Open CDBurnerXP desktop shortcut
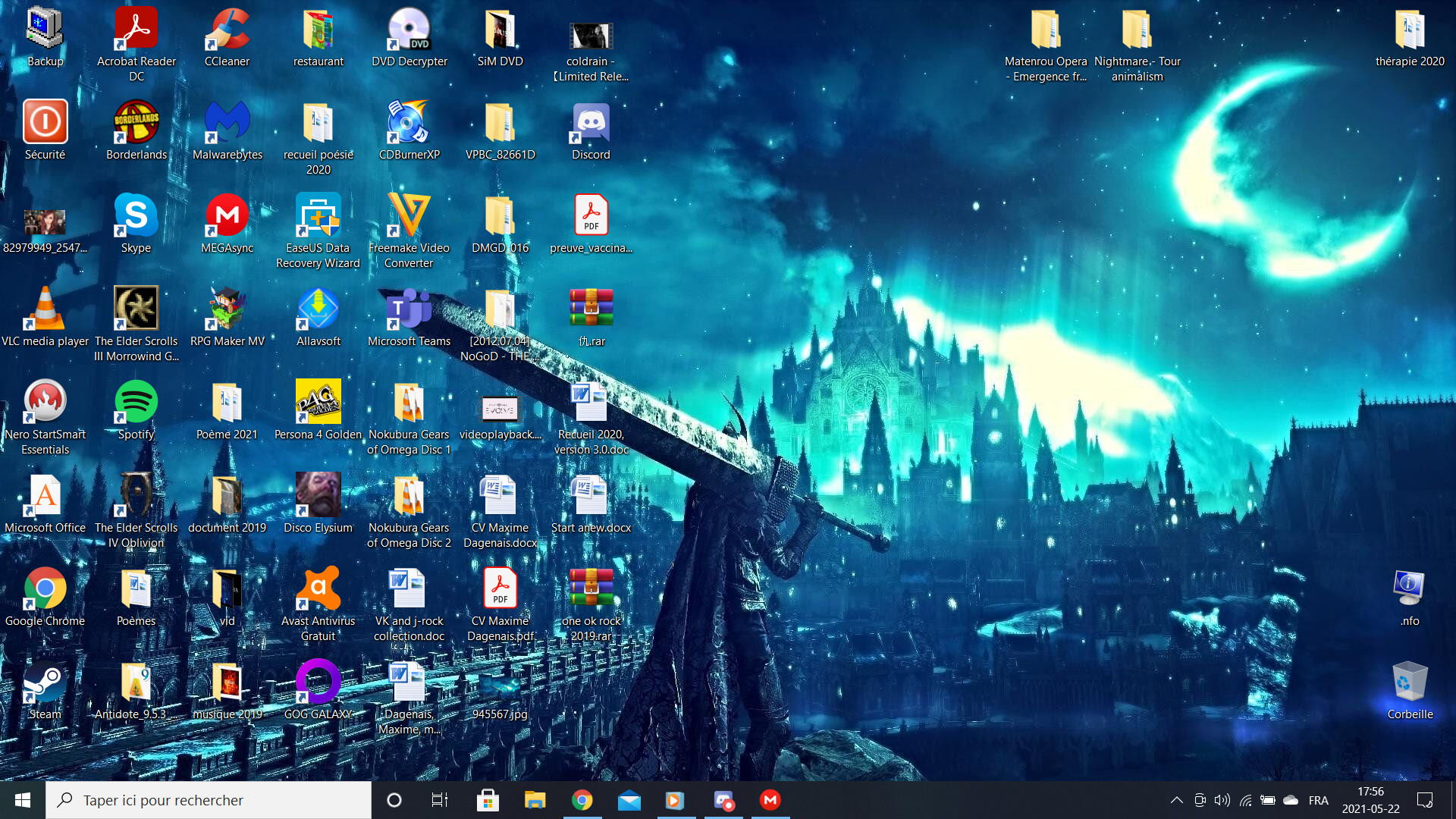The height and width of the screenshot is (819, 1456). (x=409, y=130)
